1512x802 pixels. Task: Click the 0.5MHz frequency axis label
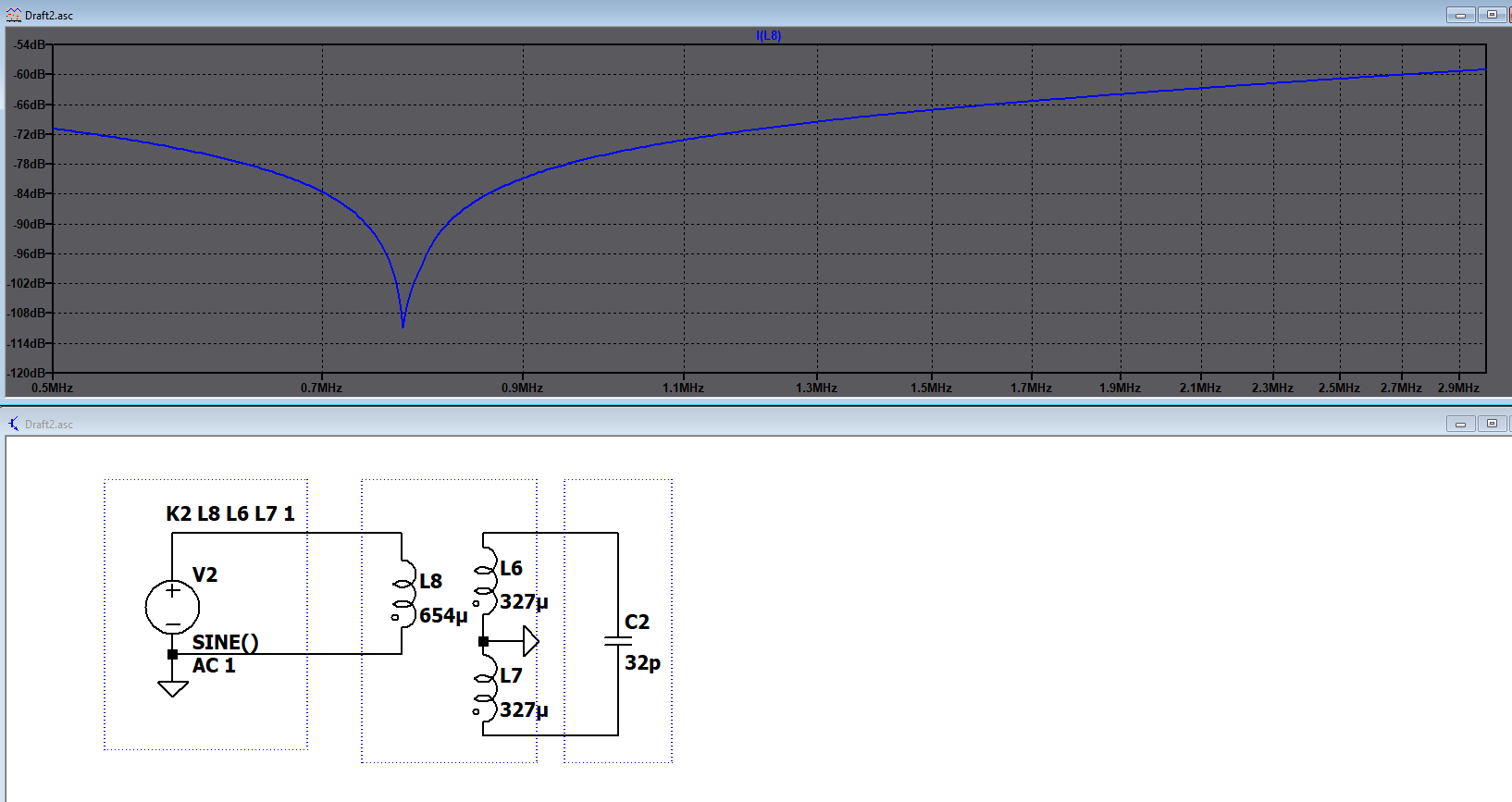click(53, 388)
